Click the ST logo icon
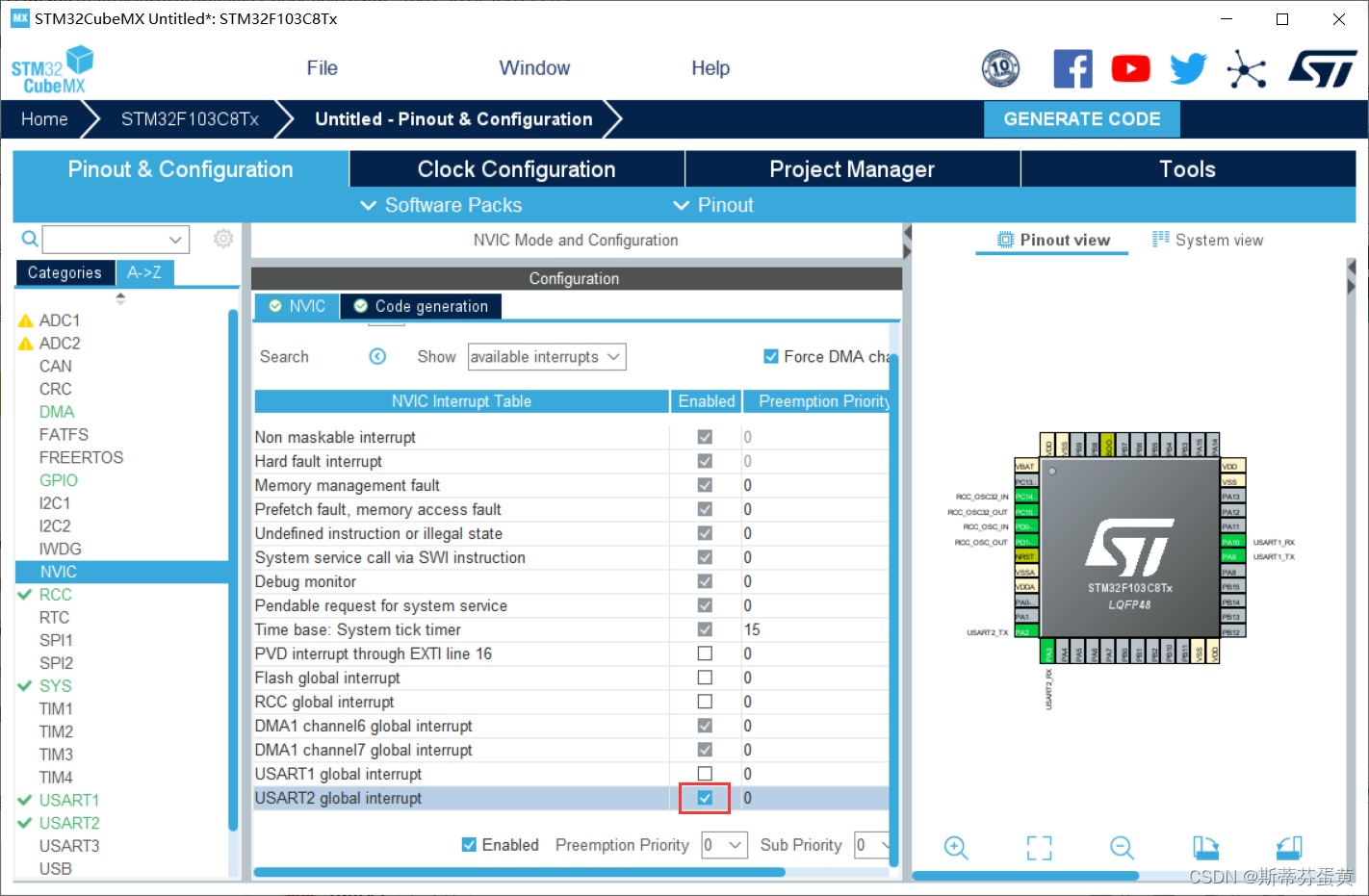The image size is (1369, 896). (x=1323, y=68)
